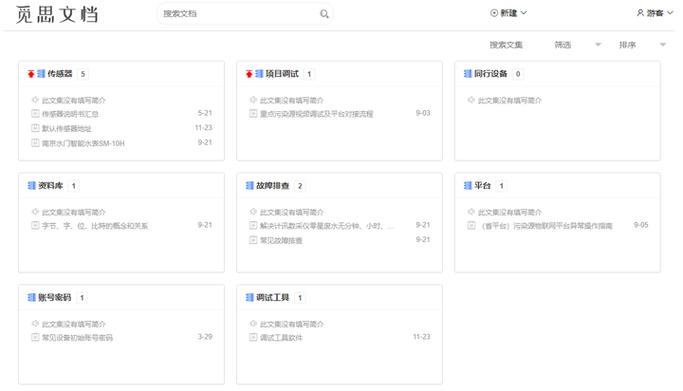The height and width of the screenshot is (391, 683).
Task: Click the blue collection icon next to 故障排查
Action: coord(250,186)
